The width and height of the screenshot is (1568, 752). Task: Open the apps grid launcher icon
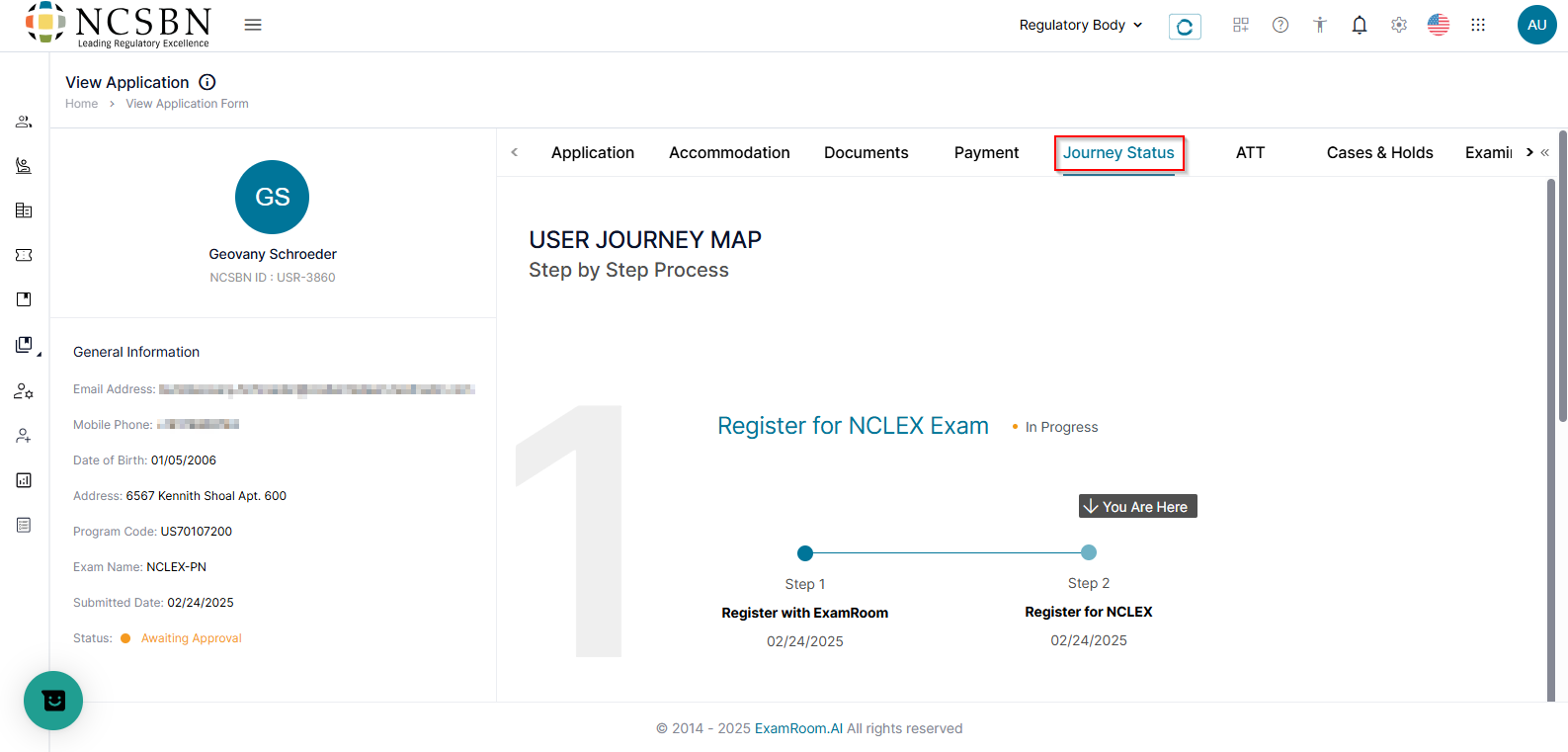point(1478,25)
